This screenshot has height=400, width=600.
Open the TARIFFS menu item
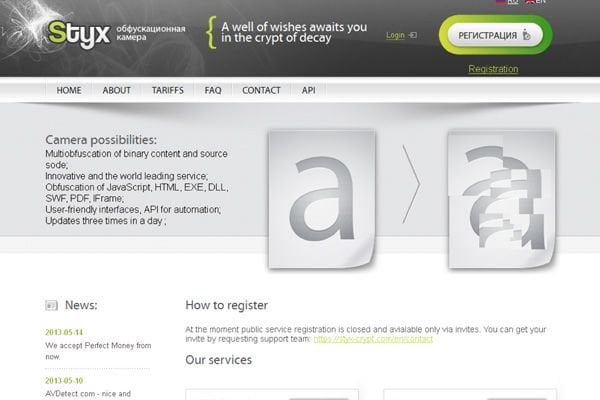[168, 90]
